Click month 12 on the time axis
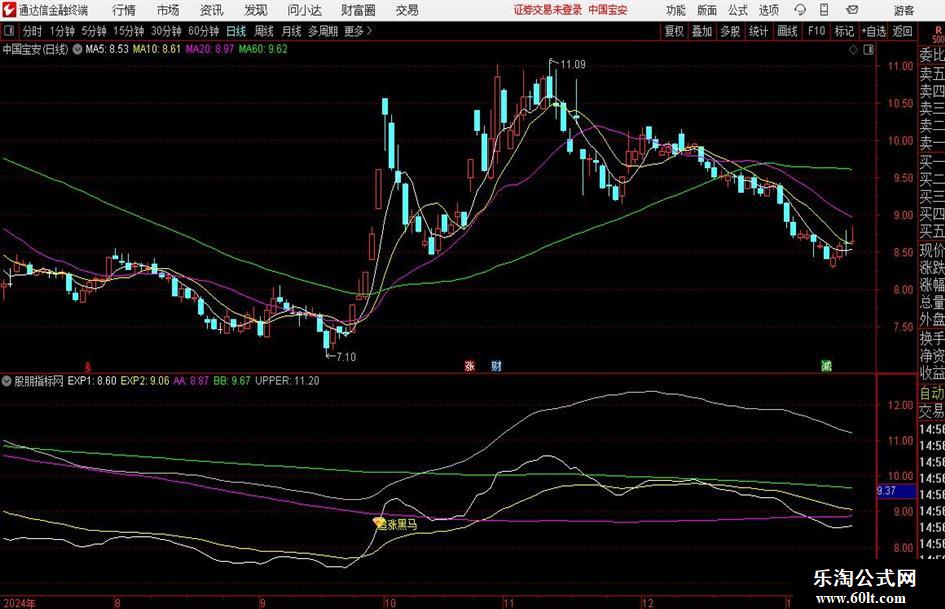This screenshot has width=945, height=609. click(x=647, y=603)
